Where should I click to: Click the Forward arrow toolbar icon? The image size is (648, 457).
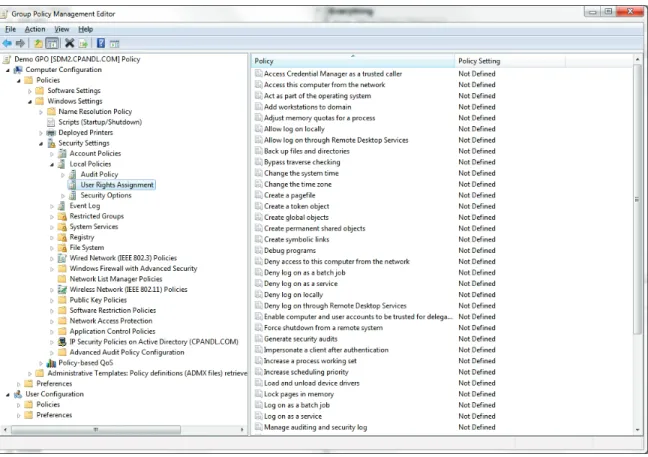pyautogui.click(x=20, y=43)
